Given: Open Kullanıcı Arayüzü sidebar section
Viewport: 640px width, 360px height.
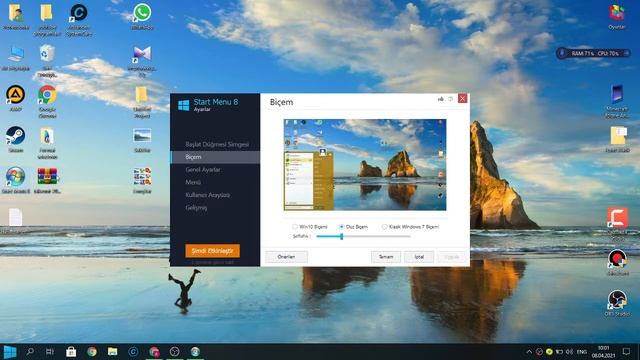Looking at the screenshot, I should pos(207,195).
